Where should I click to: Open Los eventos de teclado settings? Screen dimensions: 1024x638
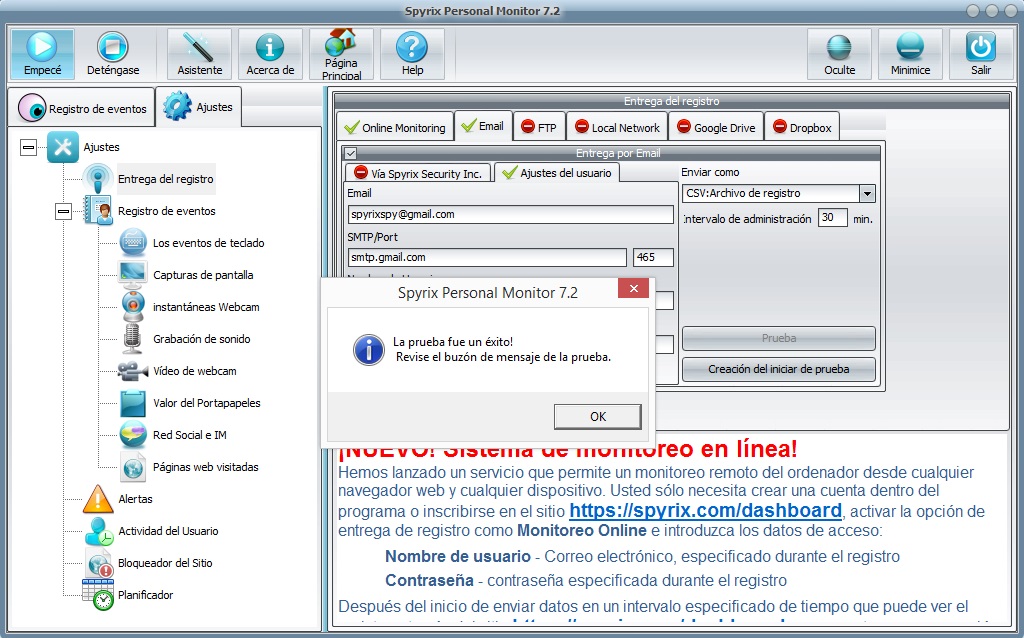(208, 243)
